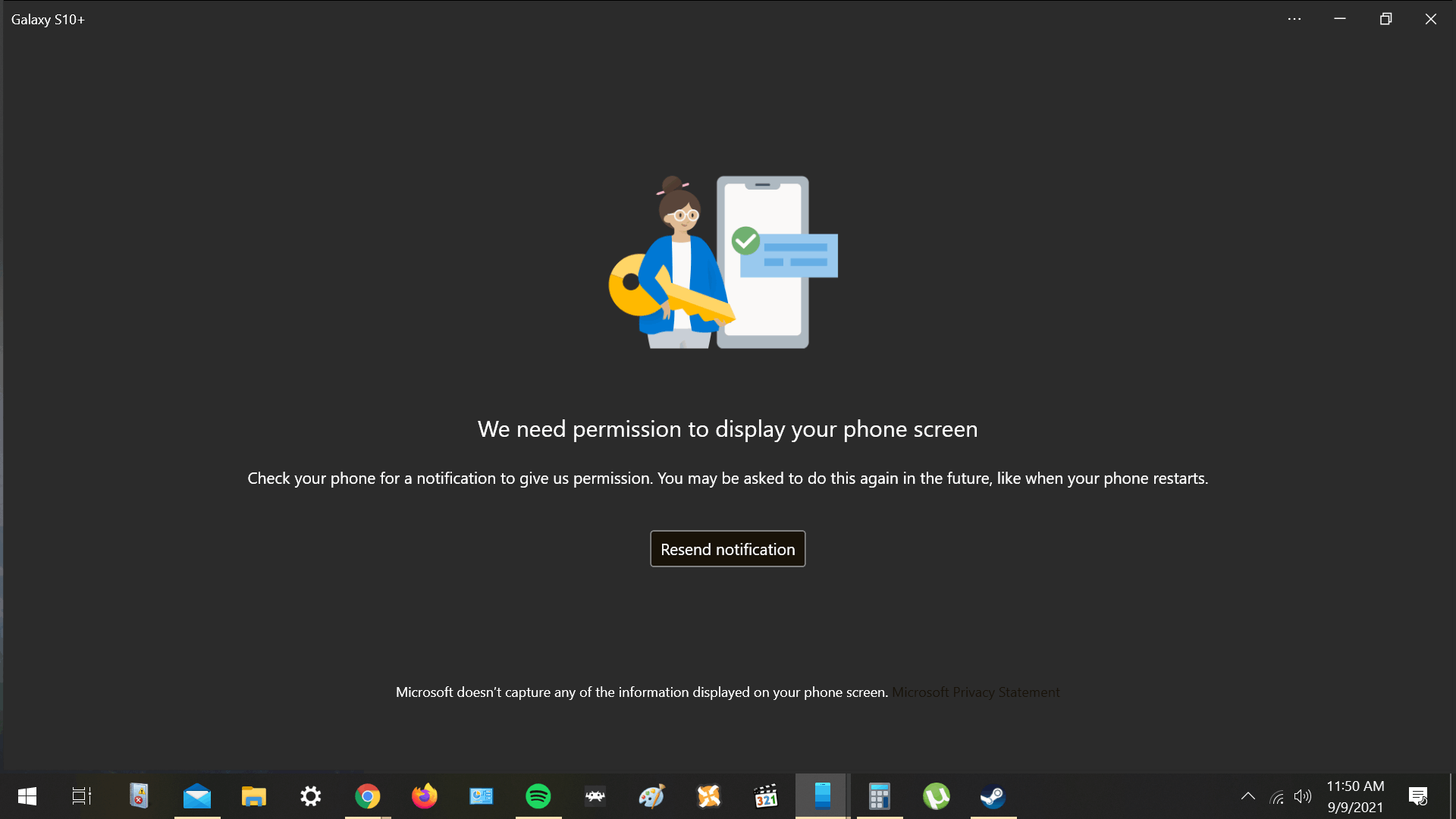Open the Microsoft Privacy Statement link
The height and width of the screenshot is (819, 1456).
point(975,692)
